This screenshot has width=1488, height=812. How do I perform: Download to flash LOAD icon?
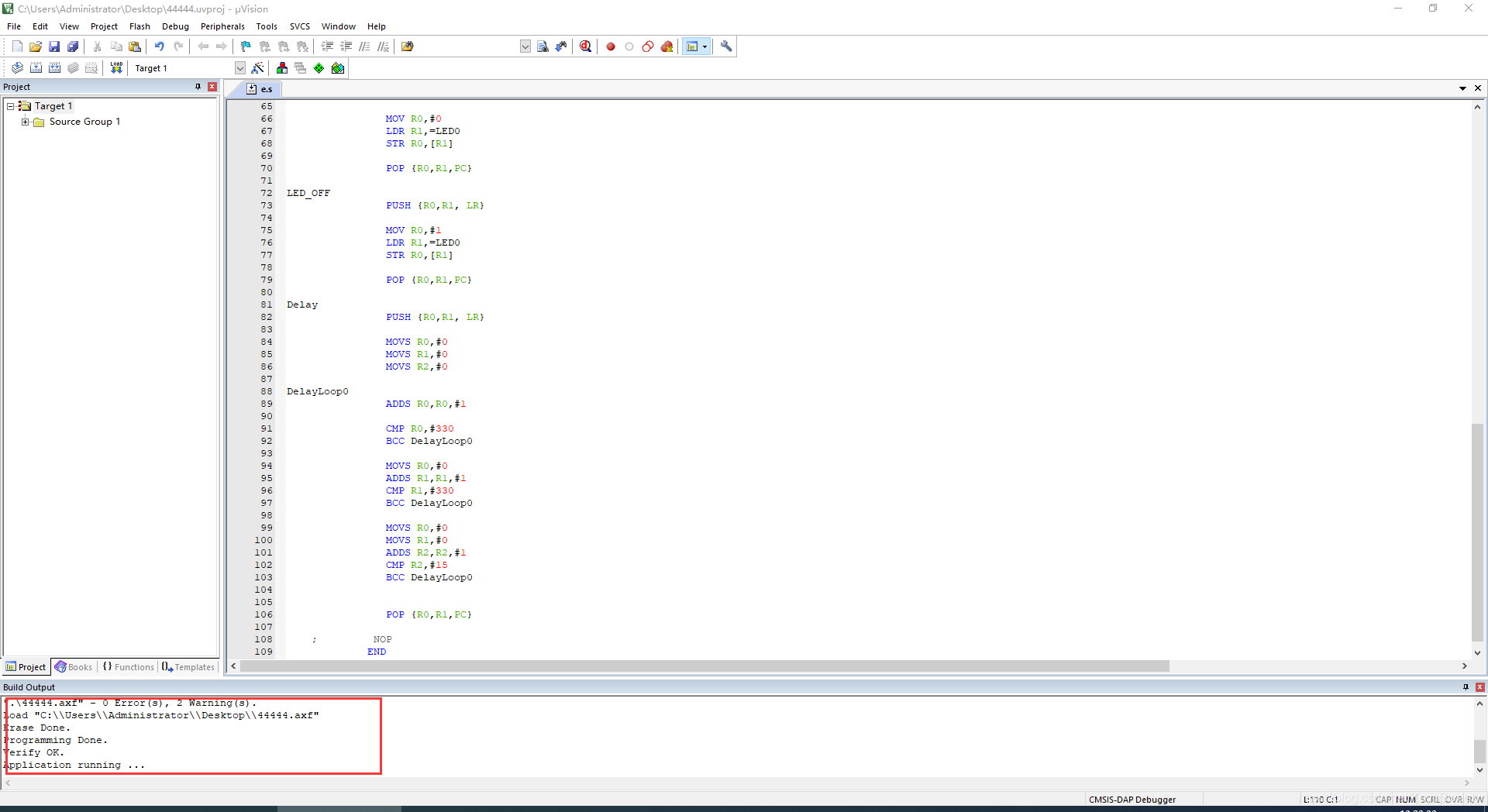pyautogui.click(x=116, y=68)
